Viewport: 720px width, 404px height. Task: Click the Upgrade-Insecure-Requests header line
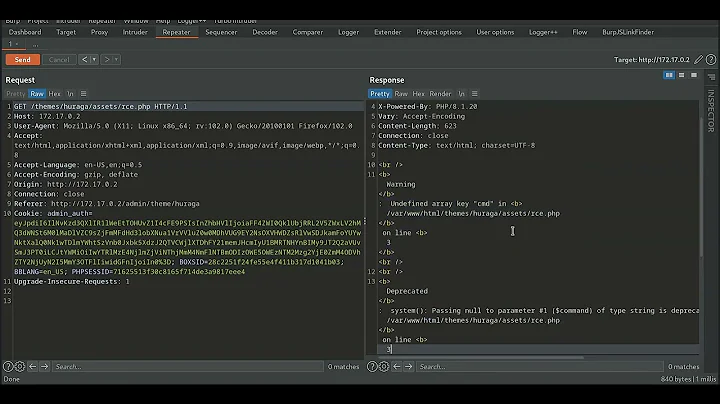tap(72, 281)
